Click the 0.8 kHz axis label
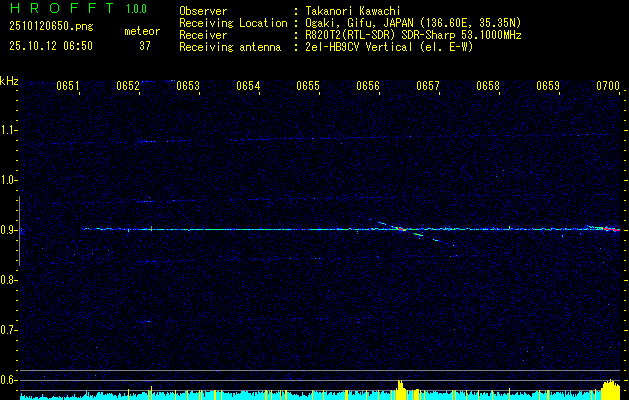This screenshot has height=400, width=629. tap(7, 280)
